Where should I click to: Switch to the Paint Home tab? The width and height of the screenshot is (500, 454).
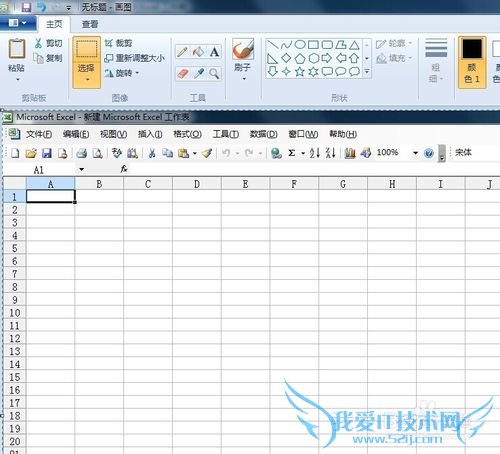point(54,24)
